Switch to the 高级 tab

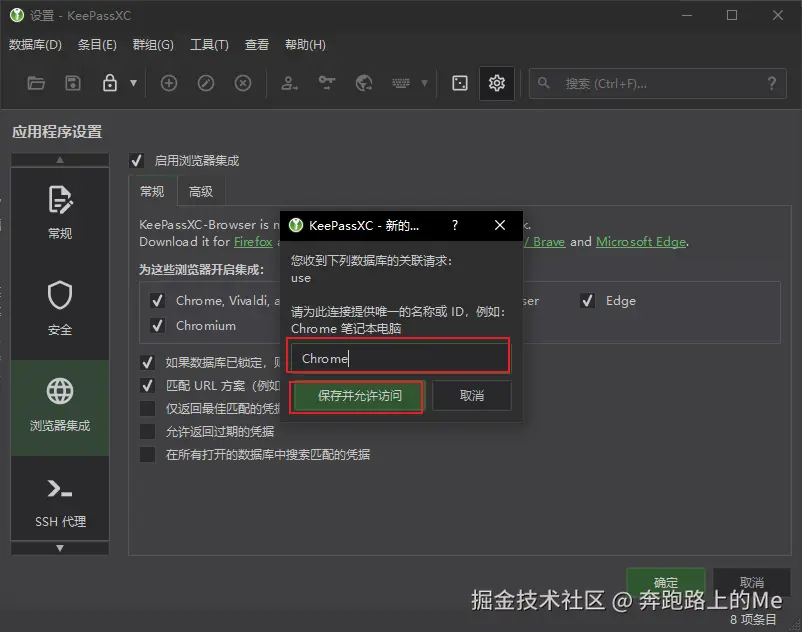(200, 192)
